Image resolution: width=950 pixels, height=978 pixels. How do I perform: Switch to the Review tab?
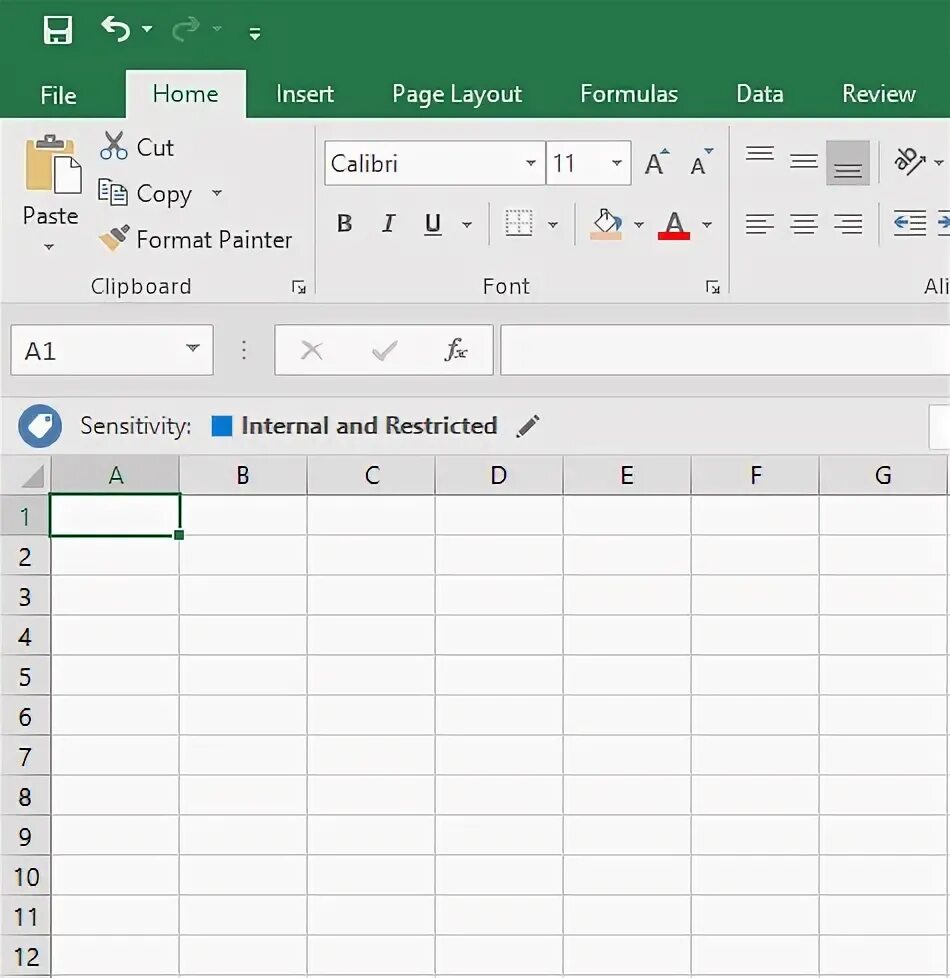879,94
